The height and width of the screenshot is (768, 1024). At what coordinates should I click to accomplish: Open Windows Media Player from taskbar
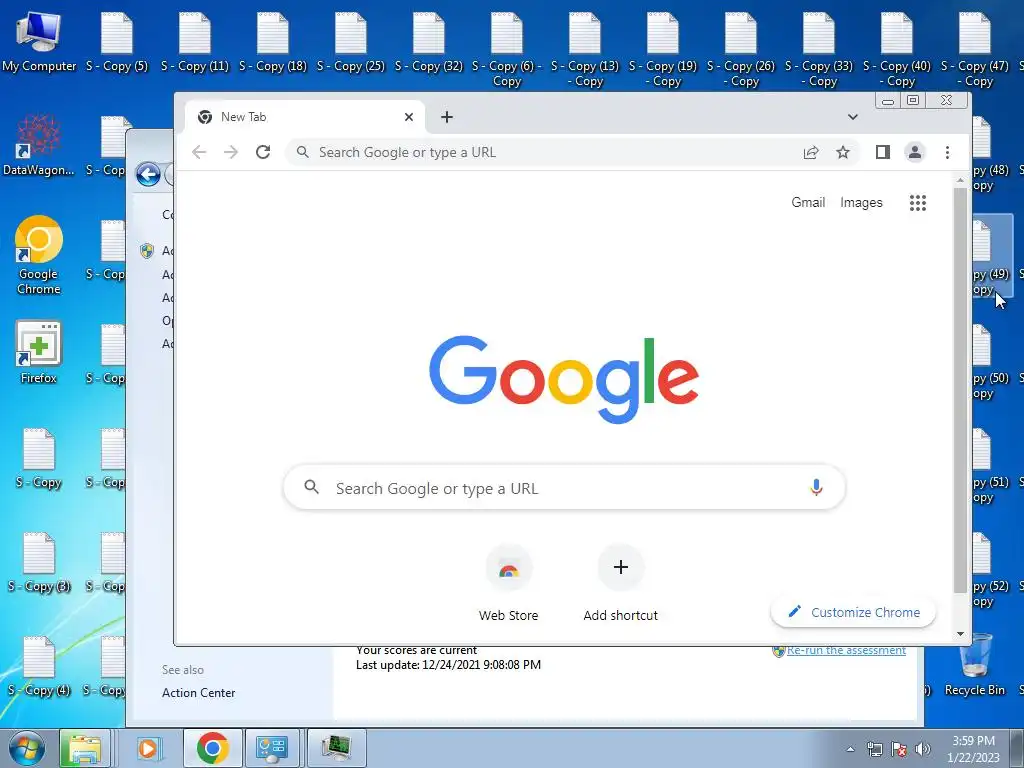148,748
